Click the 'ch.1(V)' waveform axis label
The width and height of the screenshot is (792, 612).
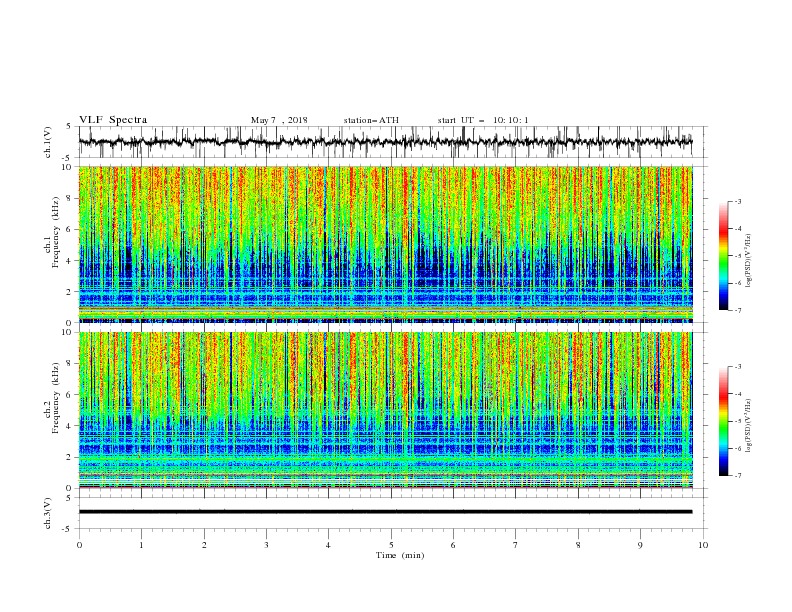click(48, 142)
